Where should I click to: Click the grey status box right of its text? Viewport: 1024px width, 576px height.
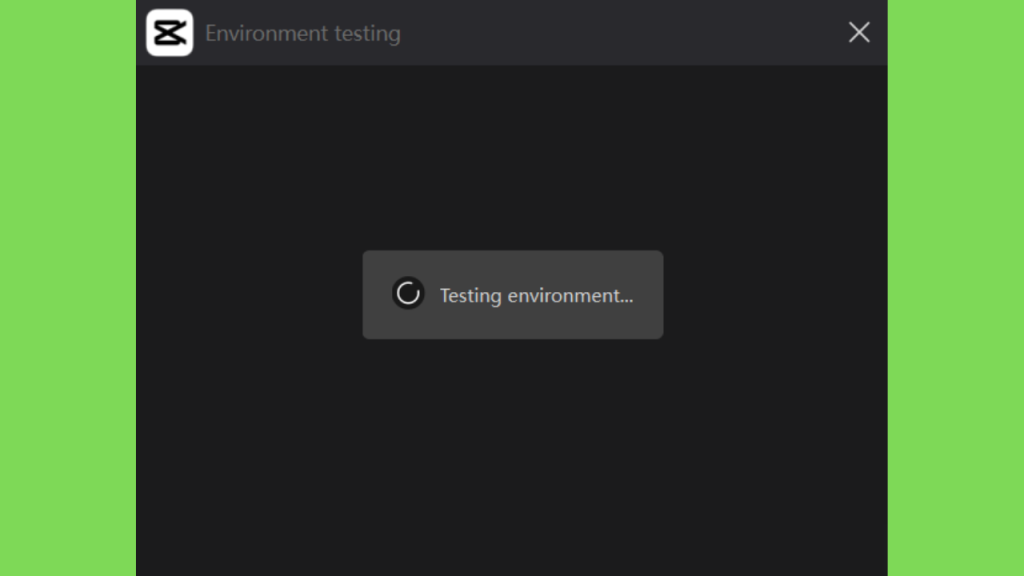point(648,295)
